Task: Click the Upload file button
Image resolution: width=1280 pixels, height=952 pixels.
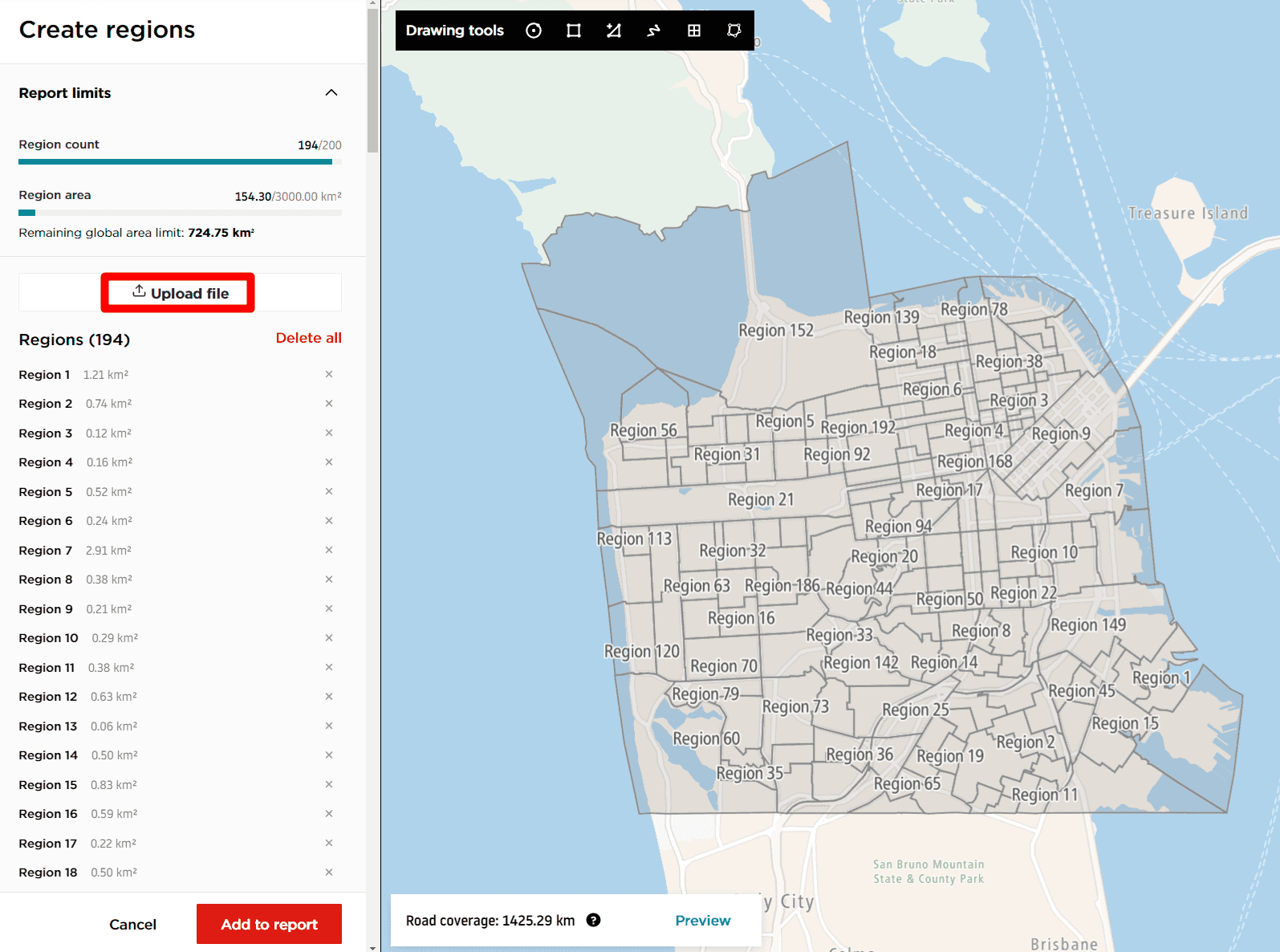Action: click(180, 293)
